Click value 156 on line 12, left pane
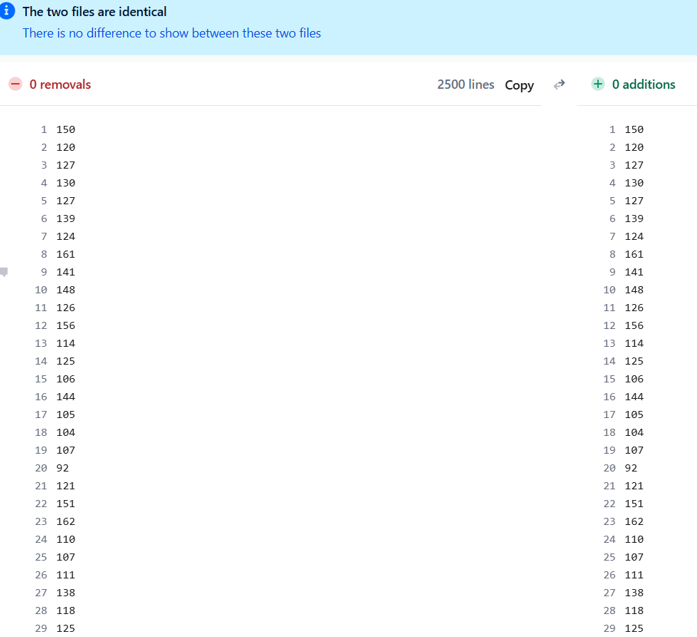 point(65,325)
